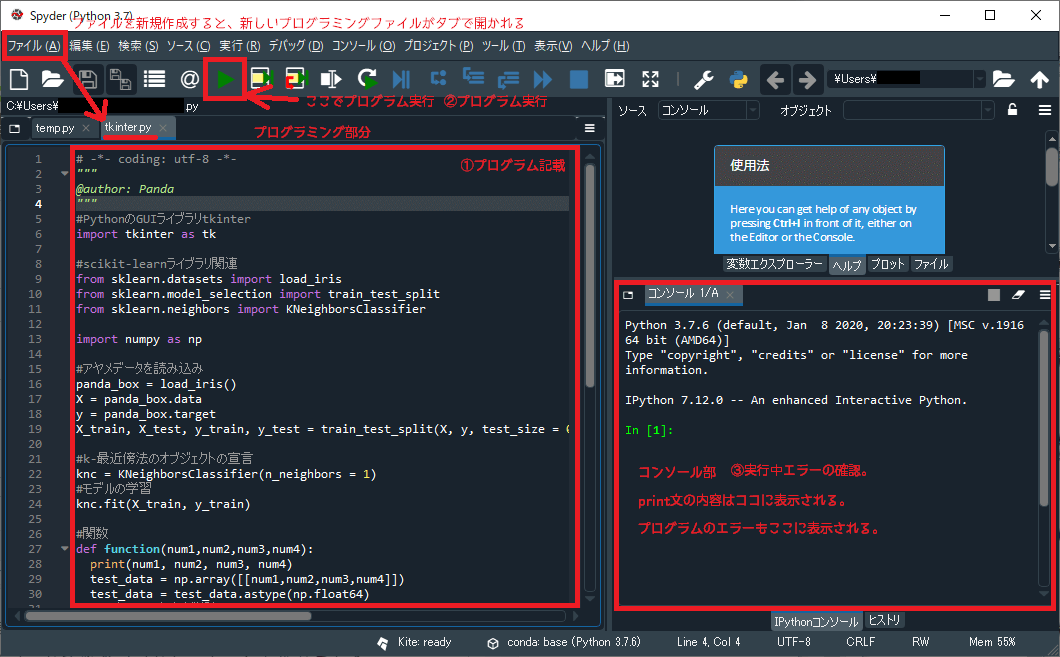Expand the オブジェクト combo box dropdown
The width and height of the screenshot is (1060, 657).
[x=988, y=110]
